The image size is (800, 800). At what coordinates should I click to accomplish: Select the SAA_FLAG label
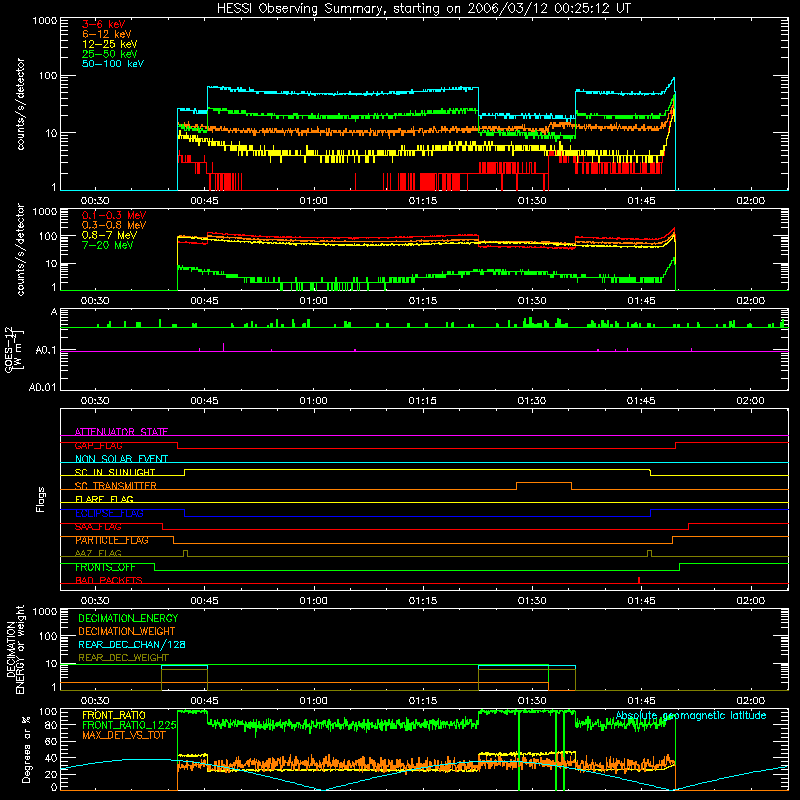(98, 527)
